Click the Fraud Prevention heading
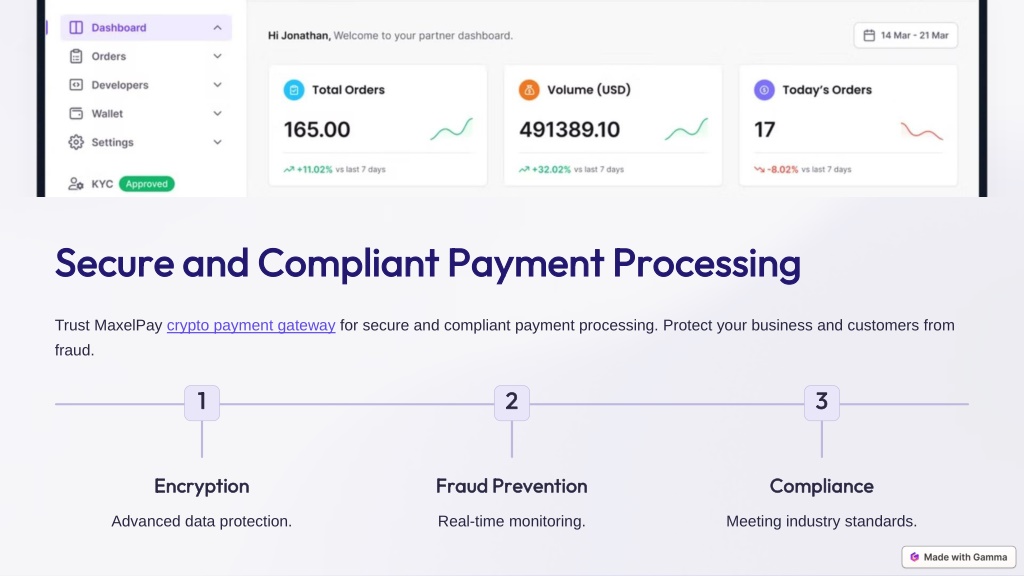 tap(511, 486)
